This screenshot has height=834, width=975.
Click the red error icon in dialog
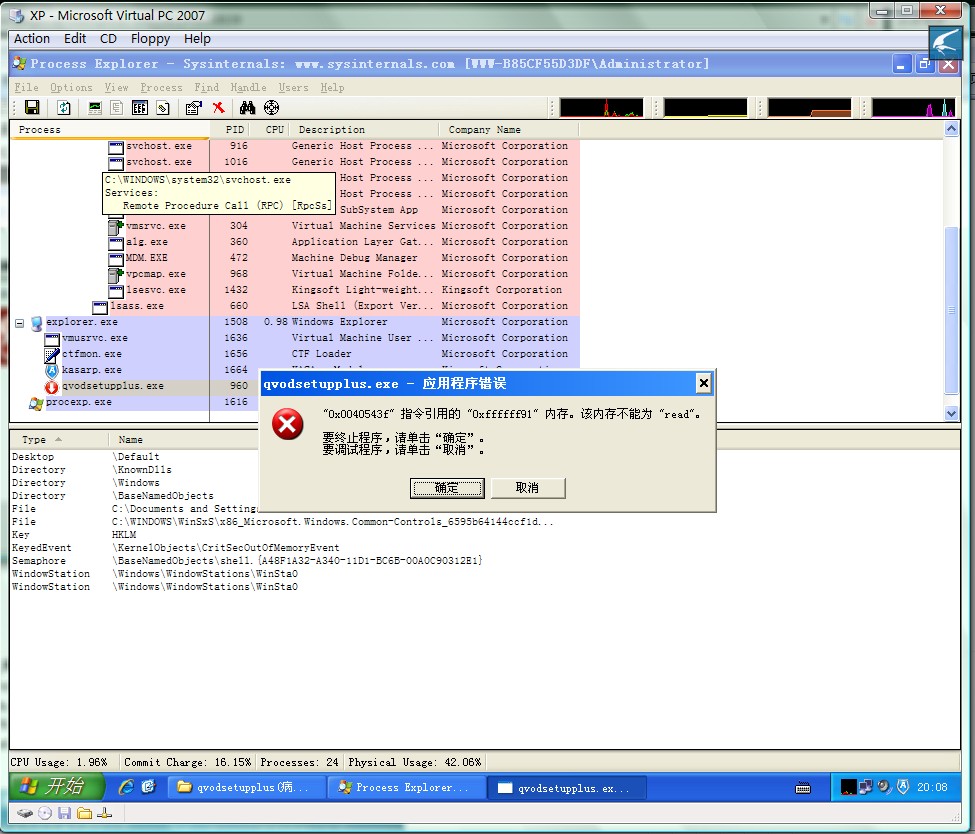point(287,424)
